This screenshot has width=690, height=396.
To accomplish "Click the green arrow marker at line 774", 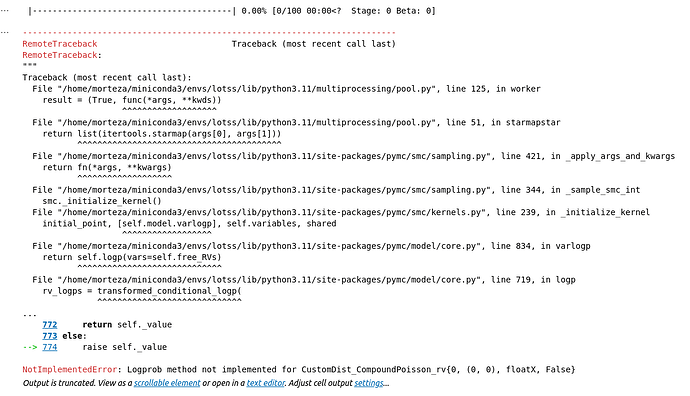I will coord(30,347).
